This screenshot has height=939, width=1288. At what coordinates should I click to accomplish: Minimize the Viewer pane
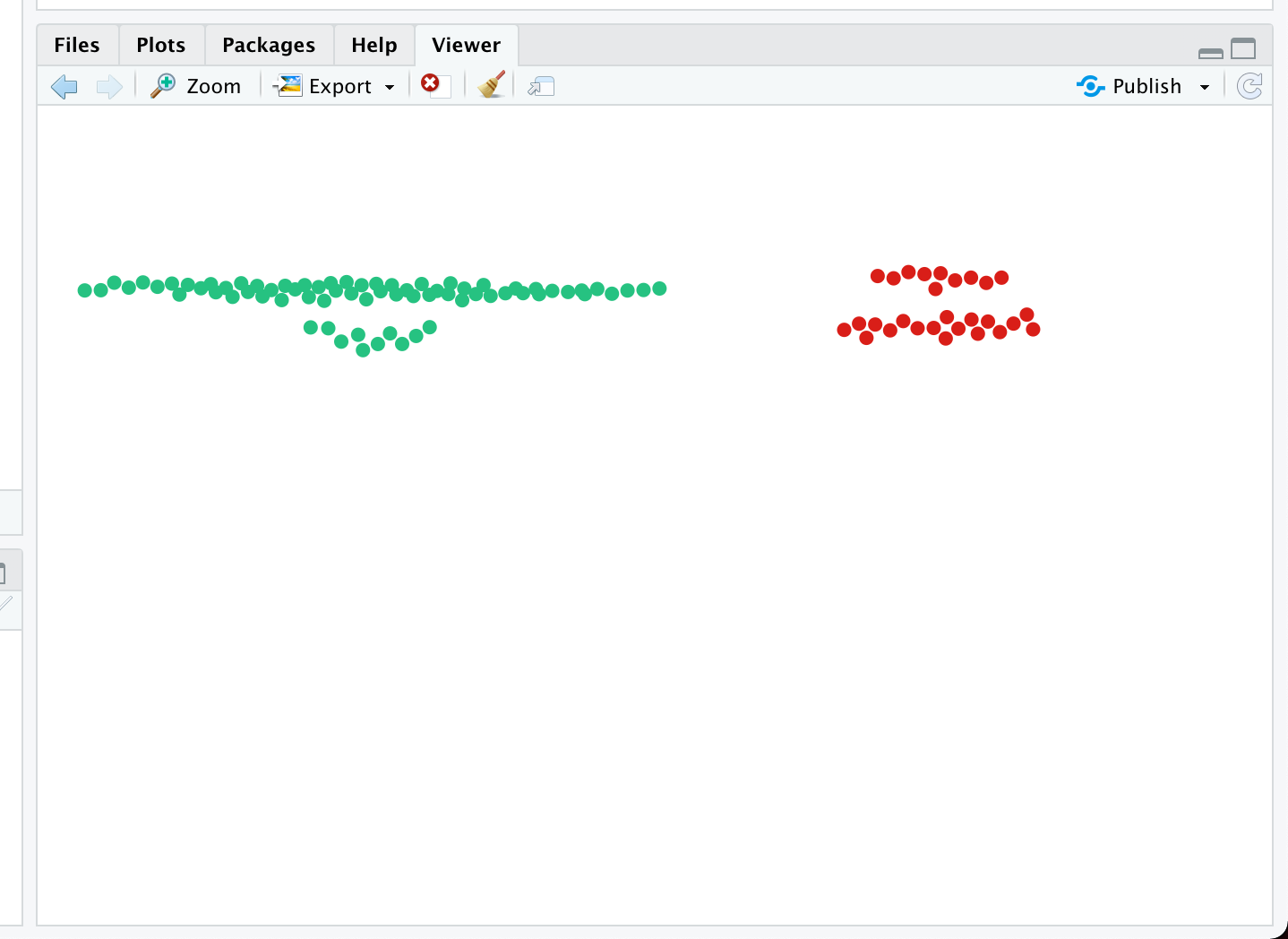click(1211, 53)
